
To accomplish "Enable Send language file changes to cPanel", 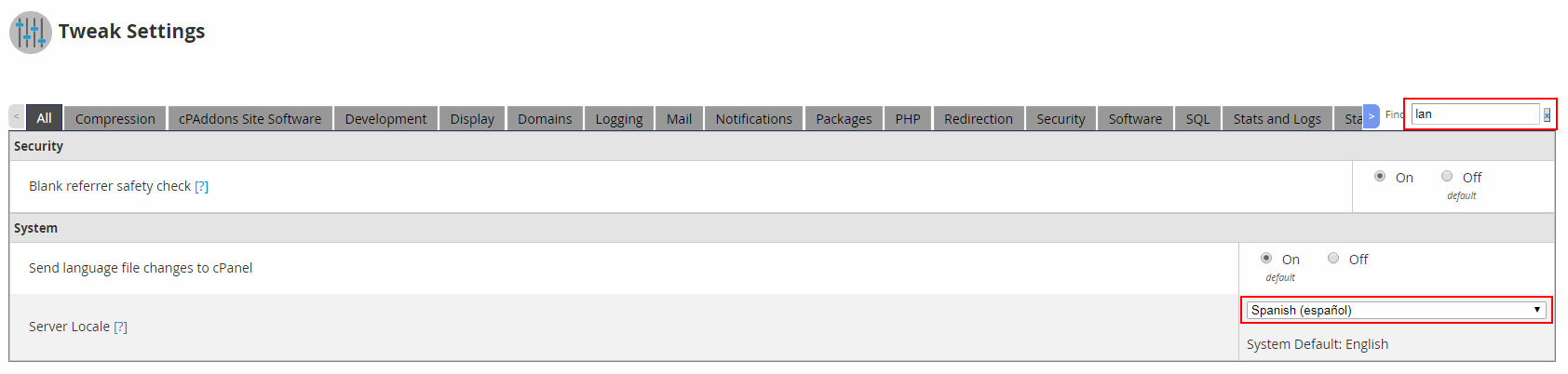I will pyautogui.click(x=1266, y=259).
